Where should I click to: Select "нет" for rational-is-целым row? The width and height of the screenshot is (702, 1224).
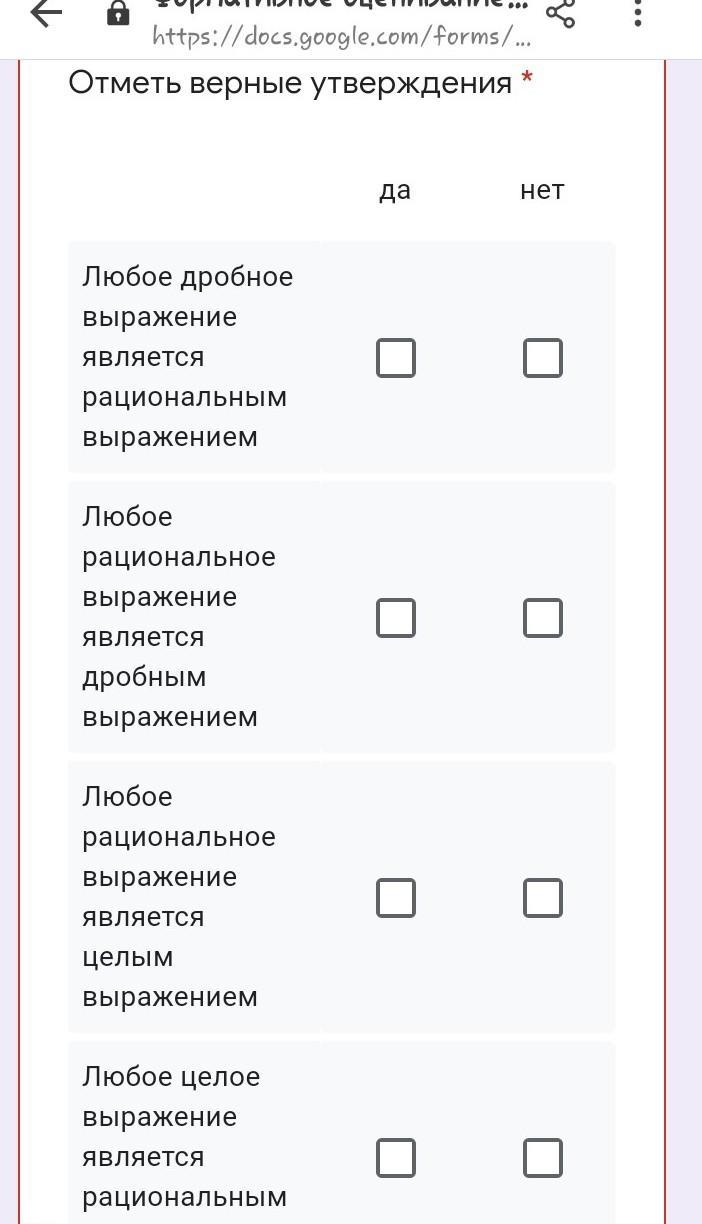pyautogui.click(x=543, y=898)
